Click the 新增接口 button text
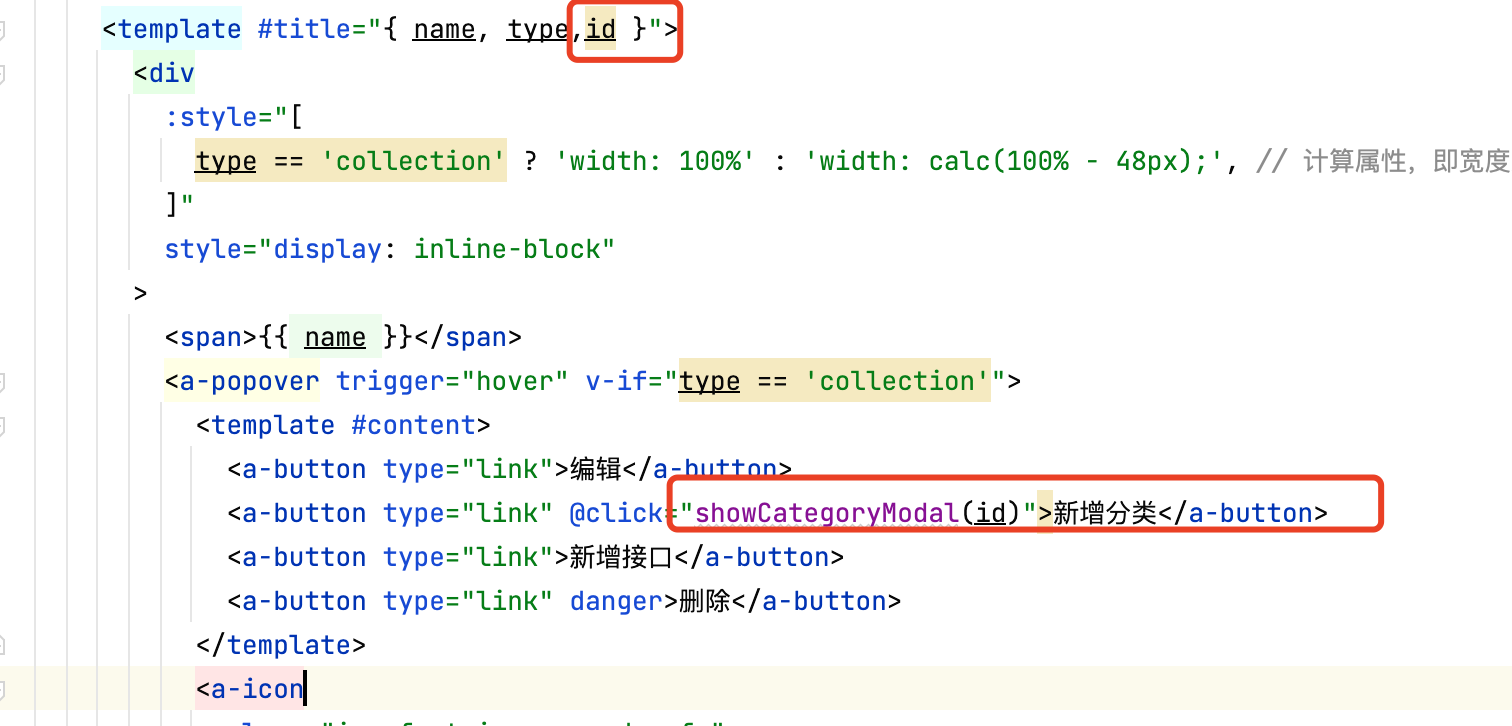 click(x=621, y=558)
